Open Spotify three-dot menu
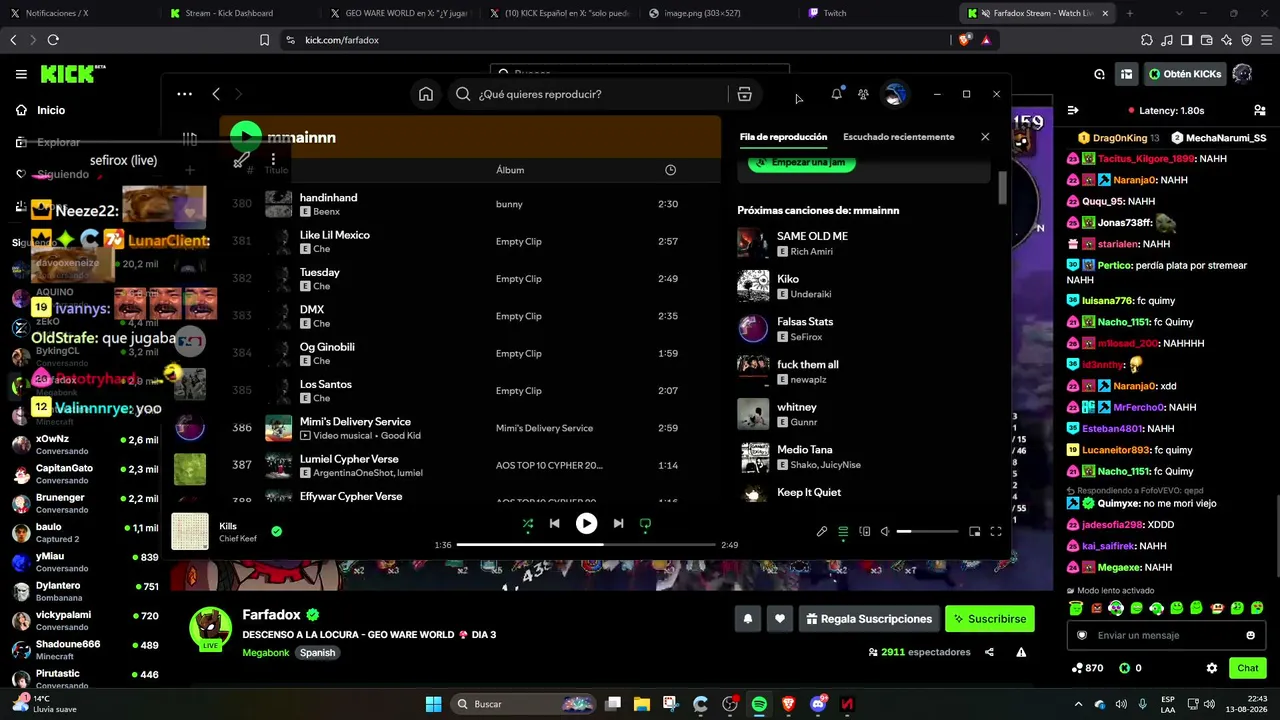 tap(184, 94)
